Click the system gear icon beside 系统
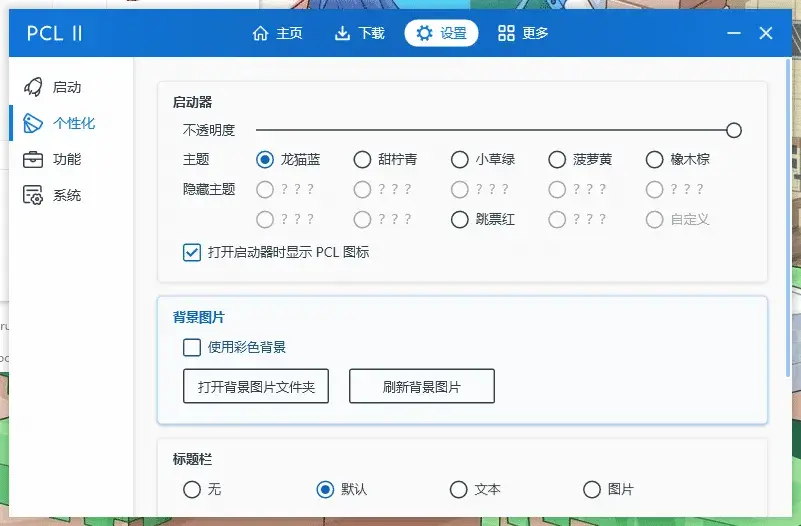The image size is (801, 526). coord(33,195)
